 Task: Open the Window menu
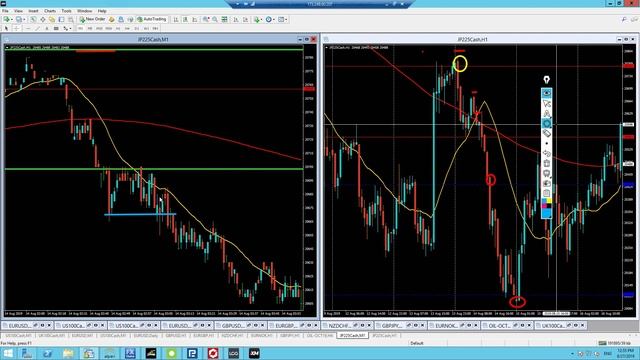84,11
